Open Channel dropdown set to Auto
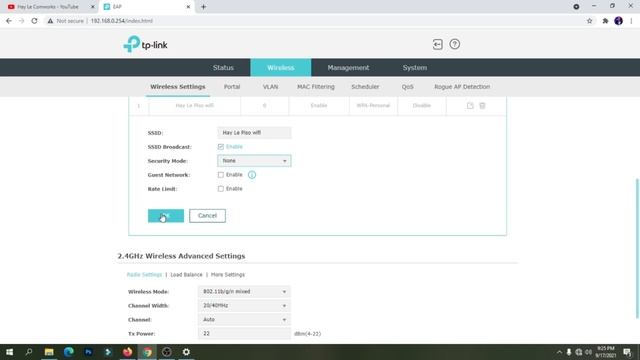 pyautogui.click(x=244, y=320)
